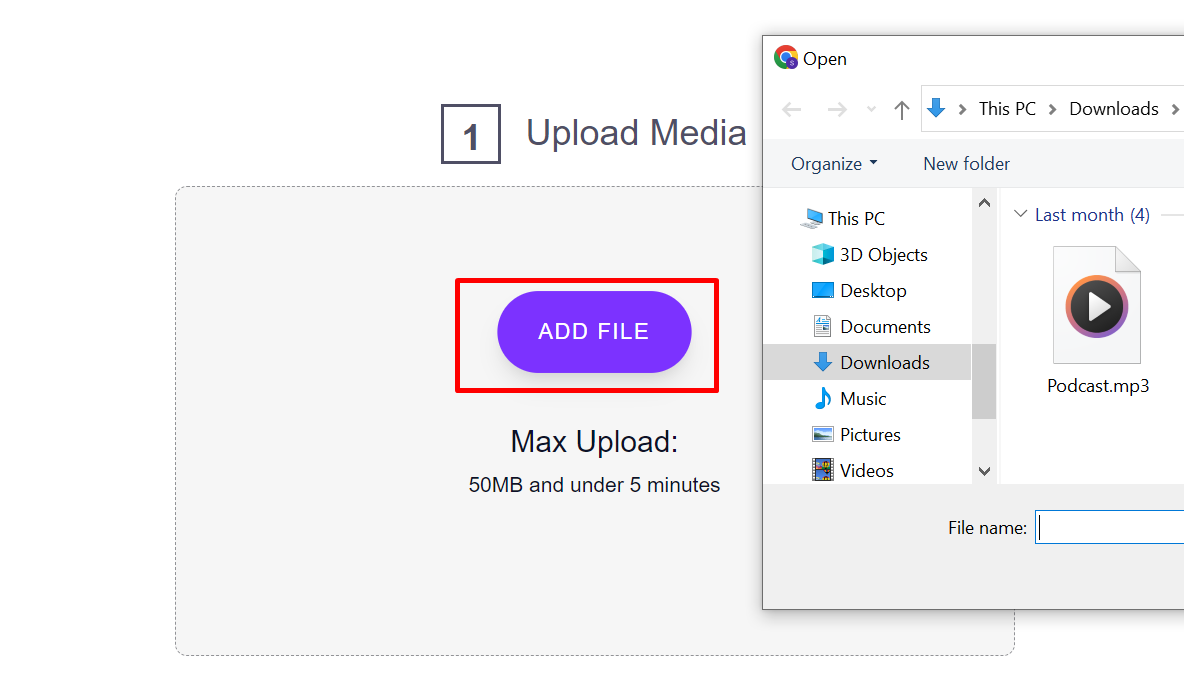Screen dimensions: 1184x689
Task: Open 3D Objects folder in sidebar
Action: 883,255
